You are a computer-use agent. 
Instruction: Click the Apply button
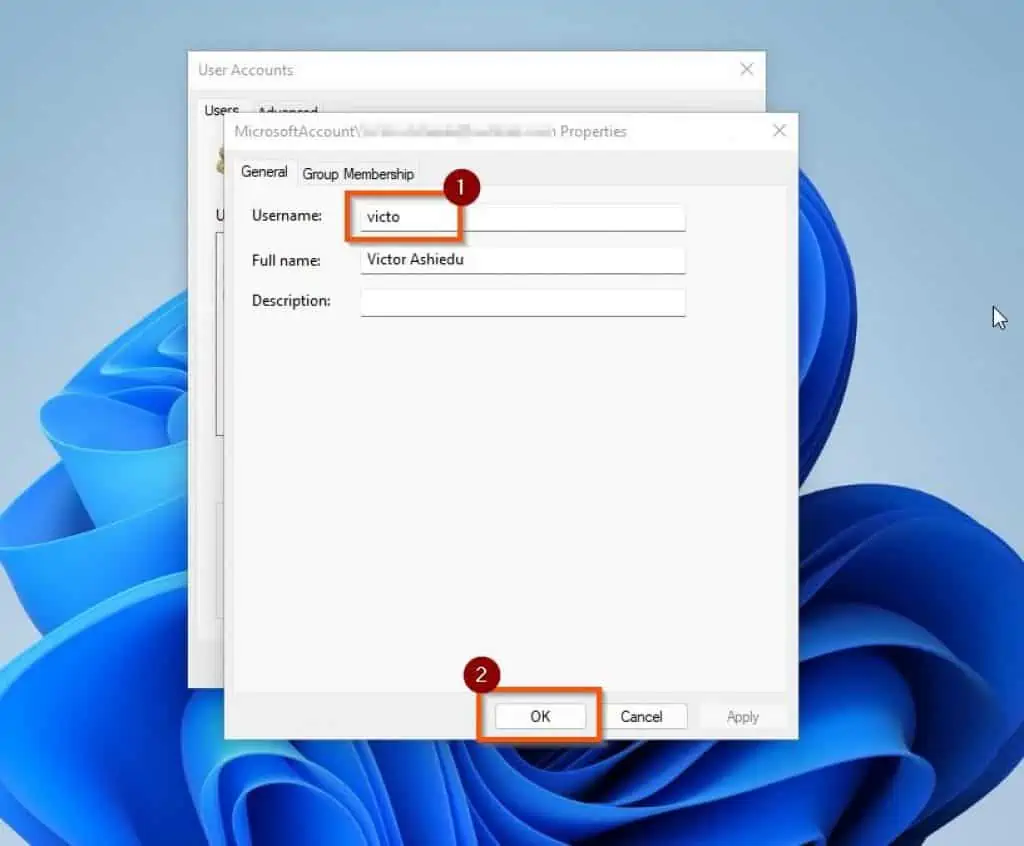742,716
